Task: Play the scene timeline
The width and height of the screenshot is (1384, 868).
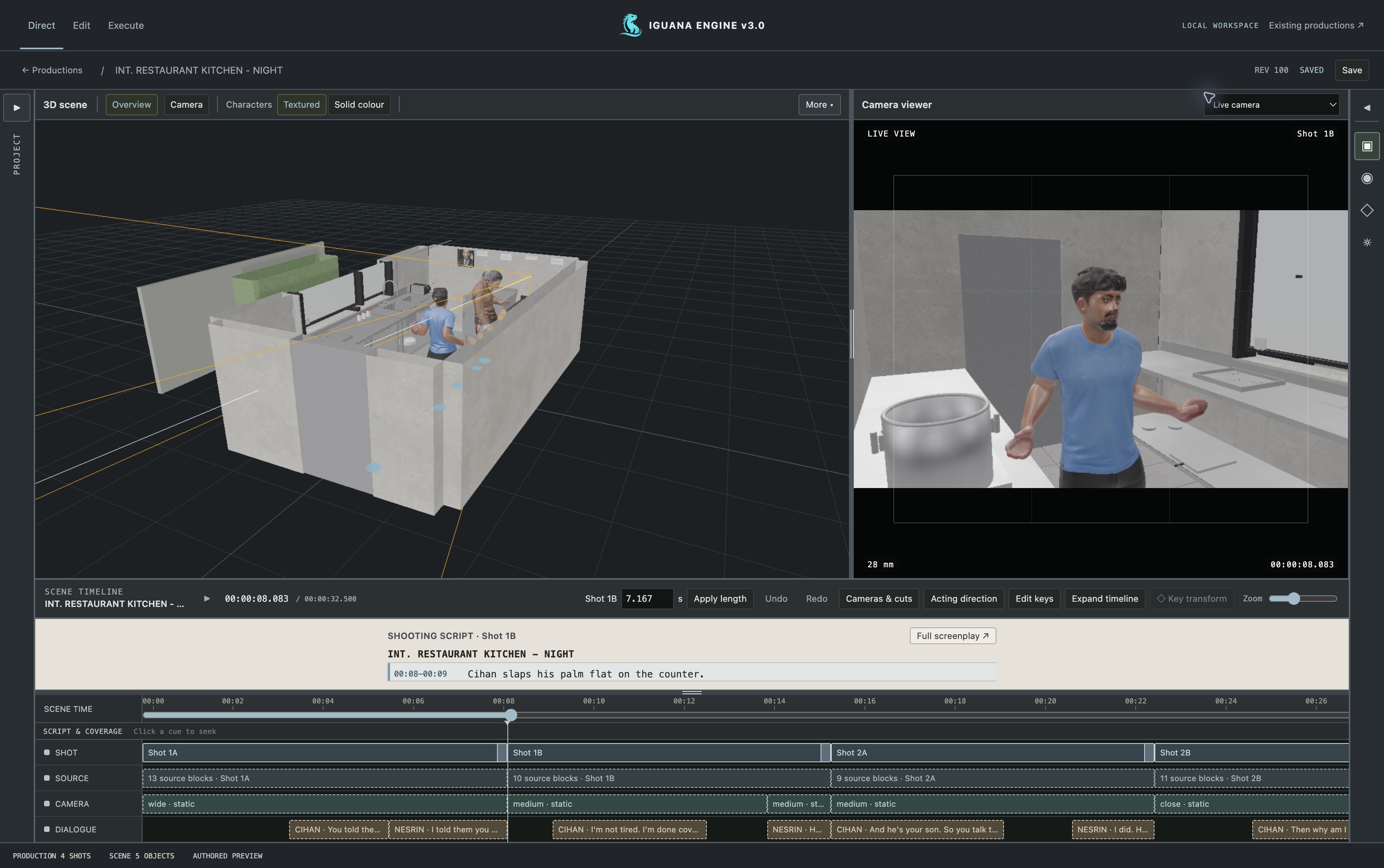Action: pos(207,598)
